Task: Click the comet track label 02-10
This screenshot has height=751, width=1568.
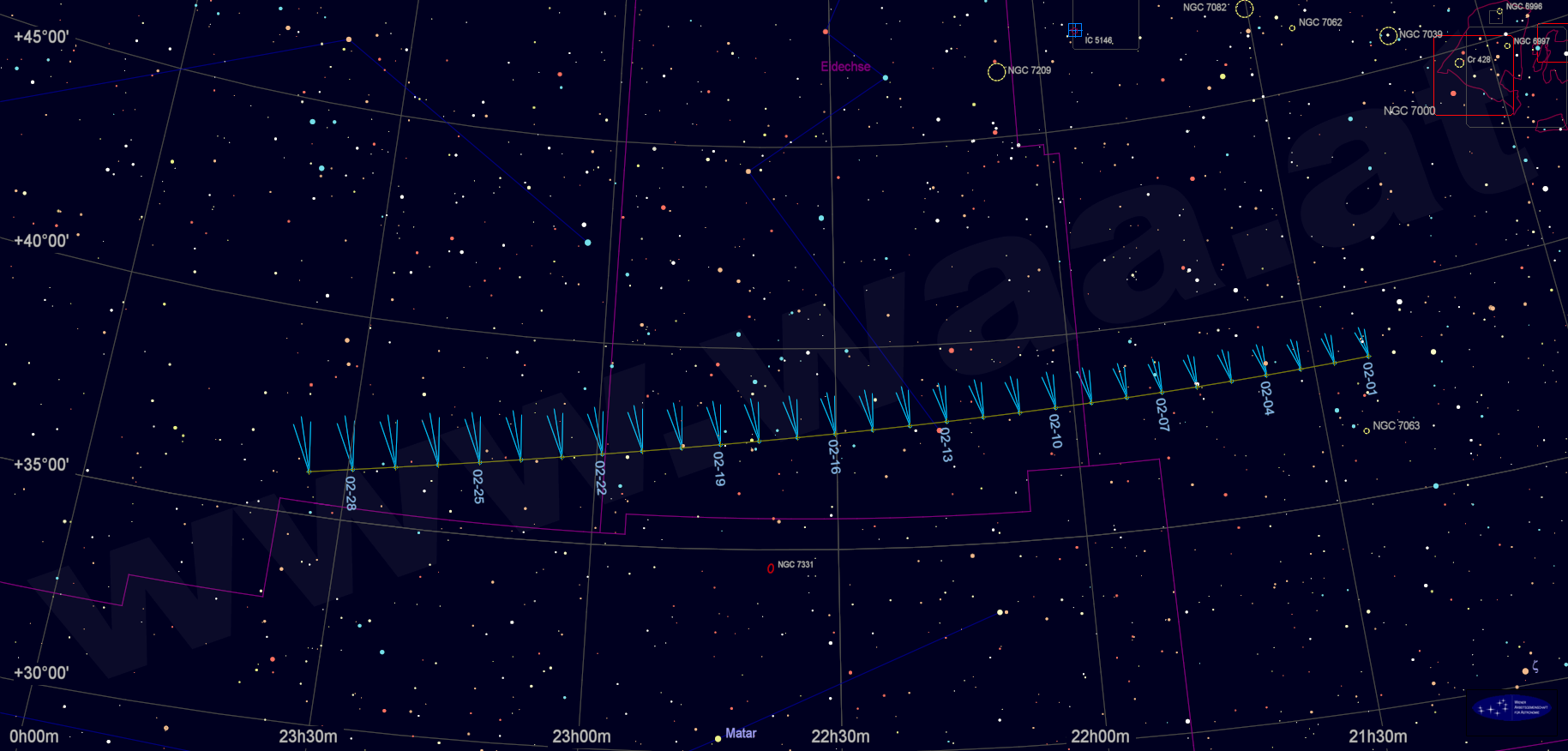Action: click(x=1055, y=431)
